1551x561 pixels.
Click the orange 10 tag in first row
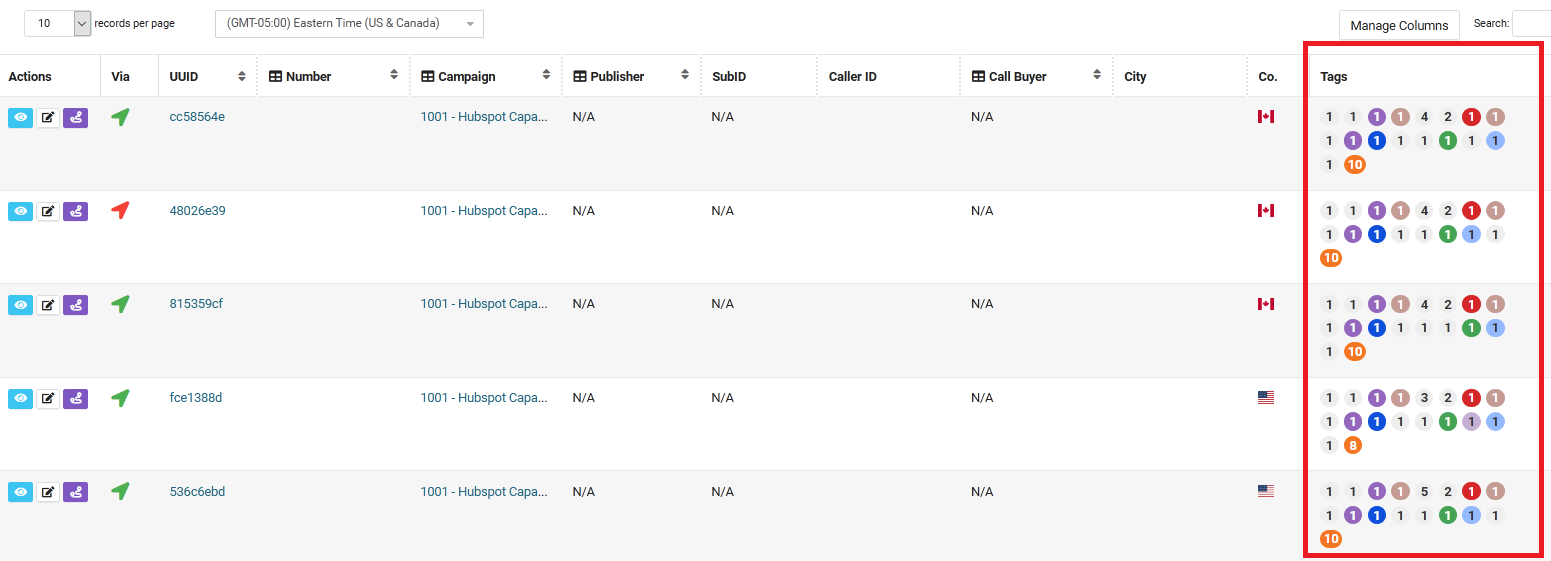coord(1355,165)
